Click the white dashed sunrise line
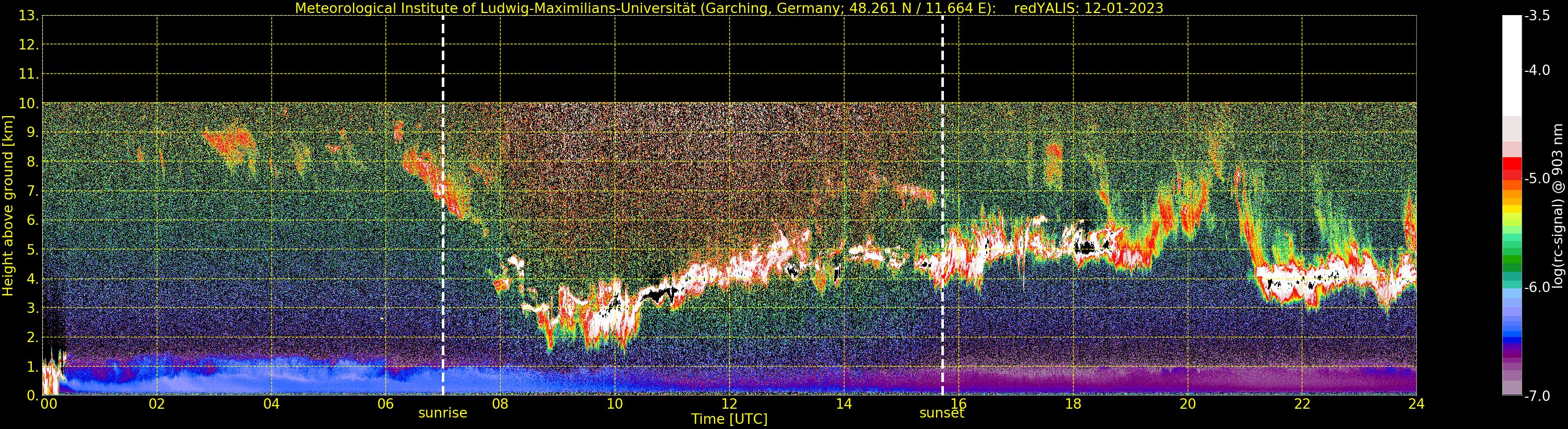1568x429 pixels. pos(442,206)
